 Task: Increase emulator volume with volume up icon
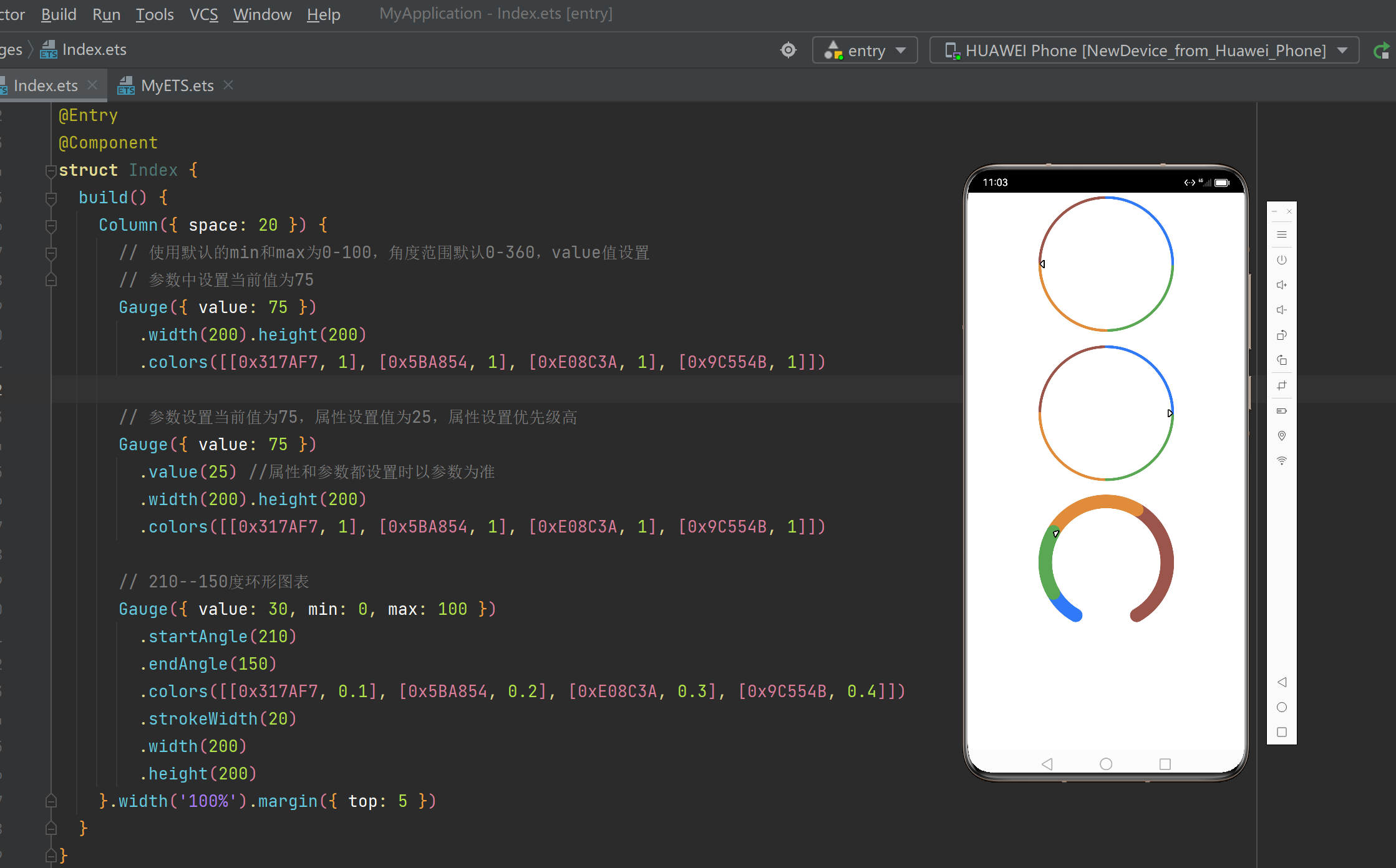coord(1282,285)
